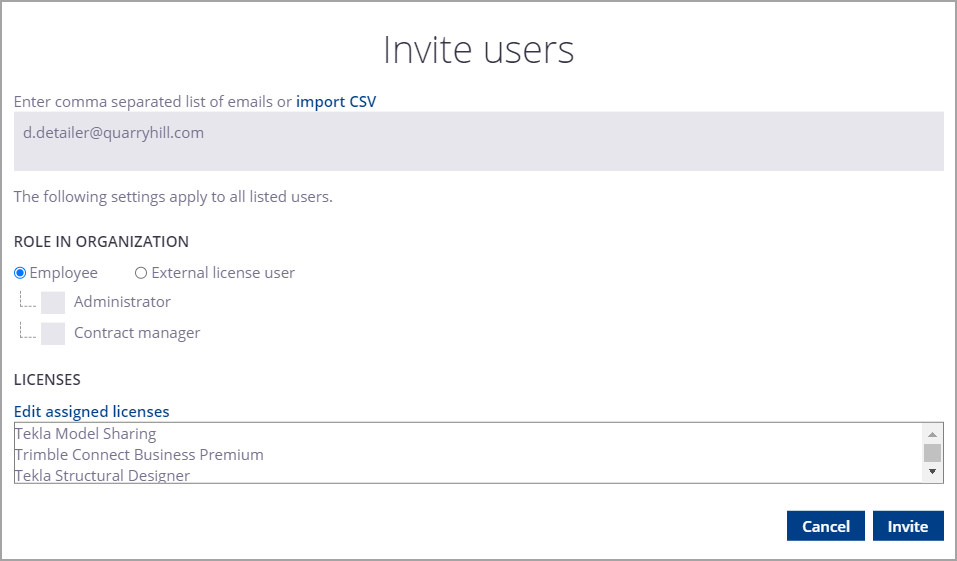Select Tekla Model Sharing in licenses list

click(x=86, y=434)
